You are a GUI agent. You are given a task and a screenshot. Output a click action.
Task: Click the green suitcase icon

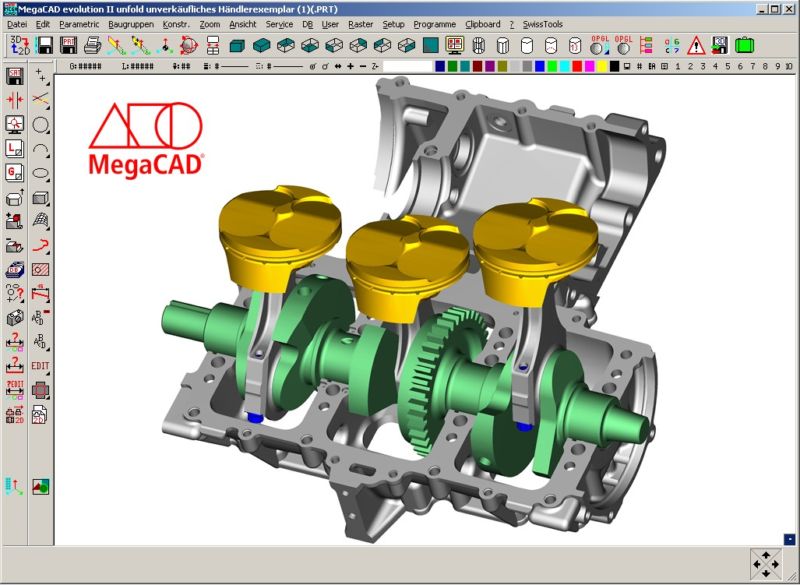pos(744,45)
